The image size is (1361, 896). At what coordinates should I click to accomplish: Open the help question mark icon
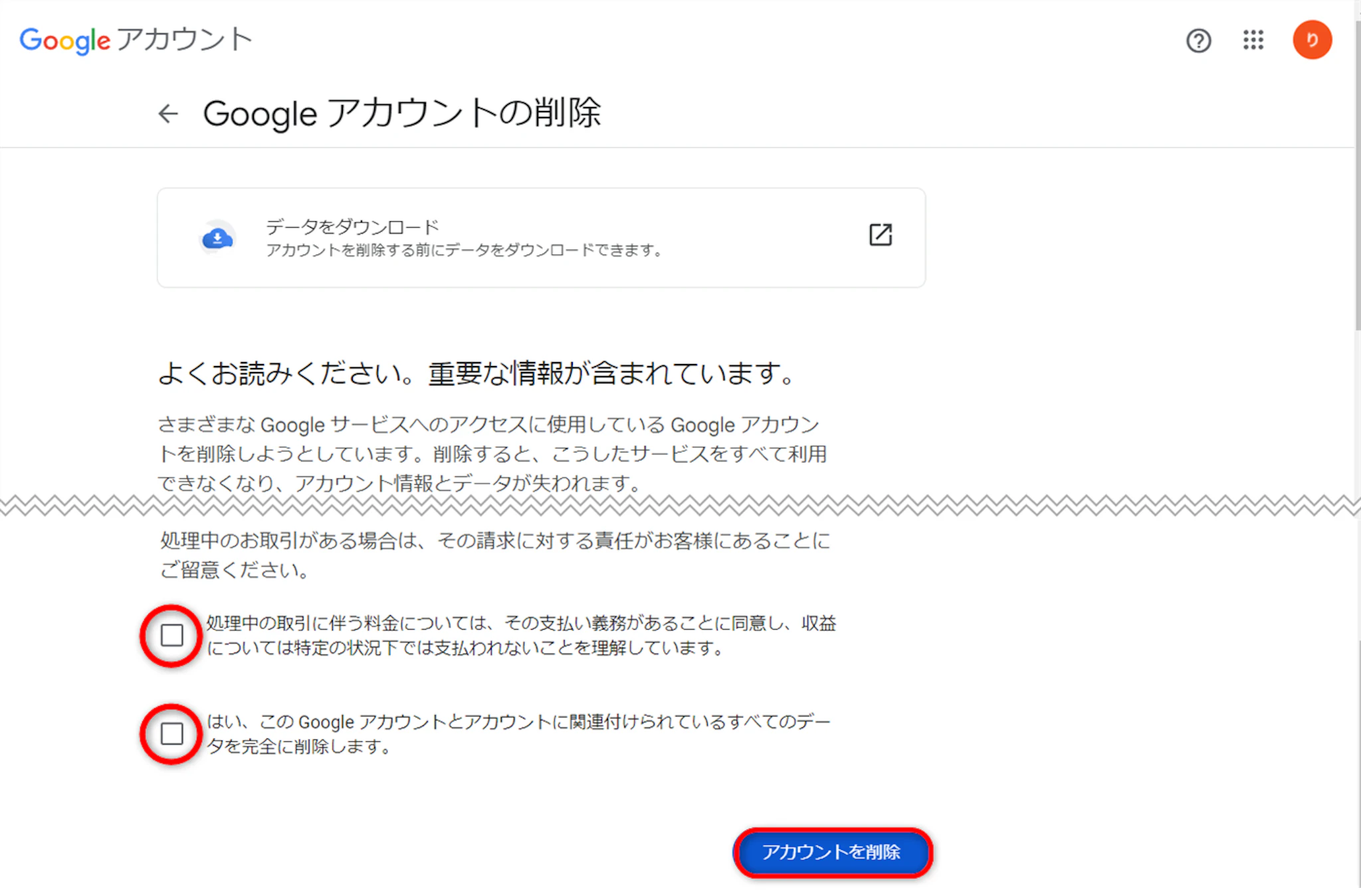pyautogui.click(x=1198, y=41)
